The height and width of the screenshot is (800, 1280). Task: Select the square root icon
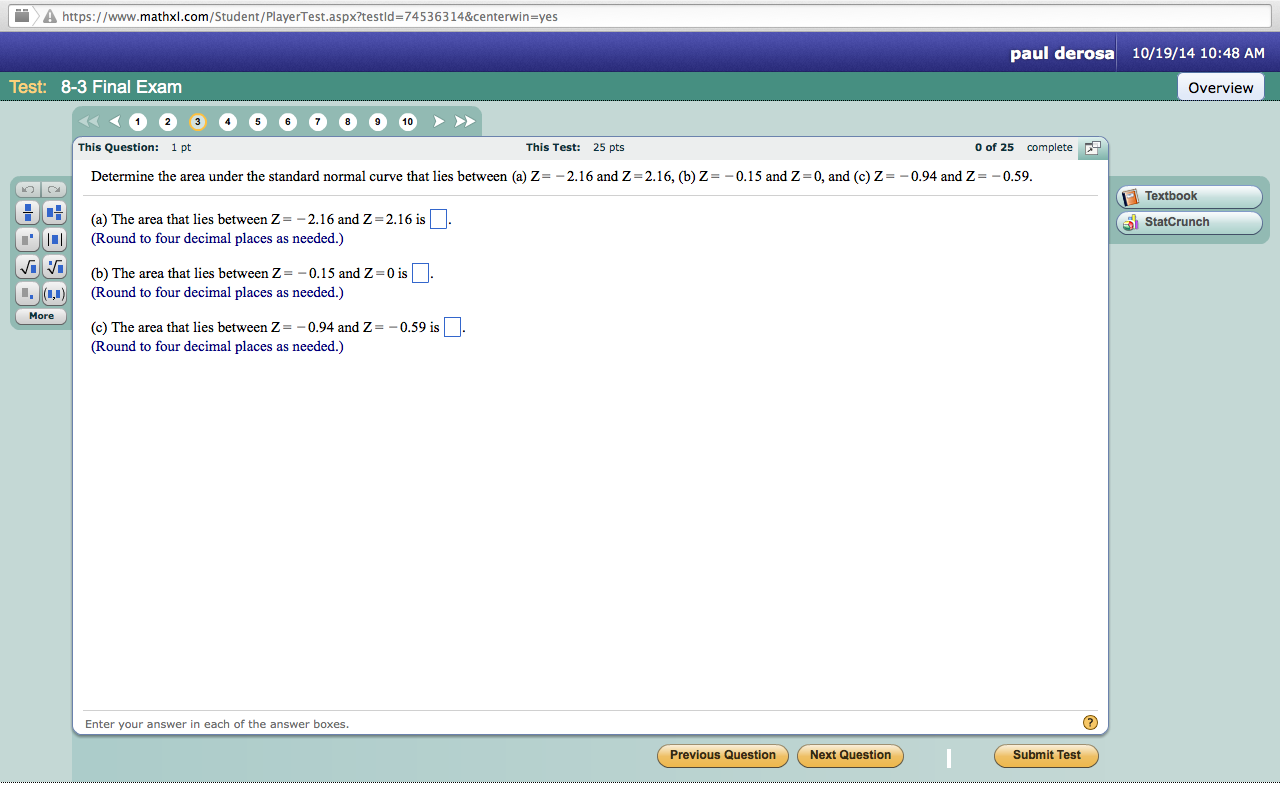(x=27, y=267)
